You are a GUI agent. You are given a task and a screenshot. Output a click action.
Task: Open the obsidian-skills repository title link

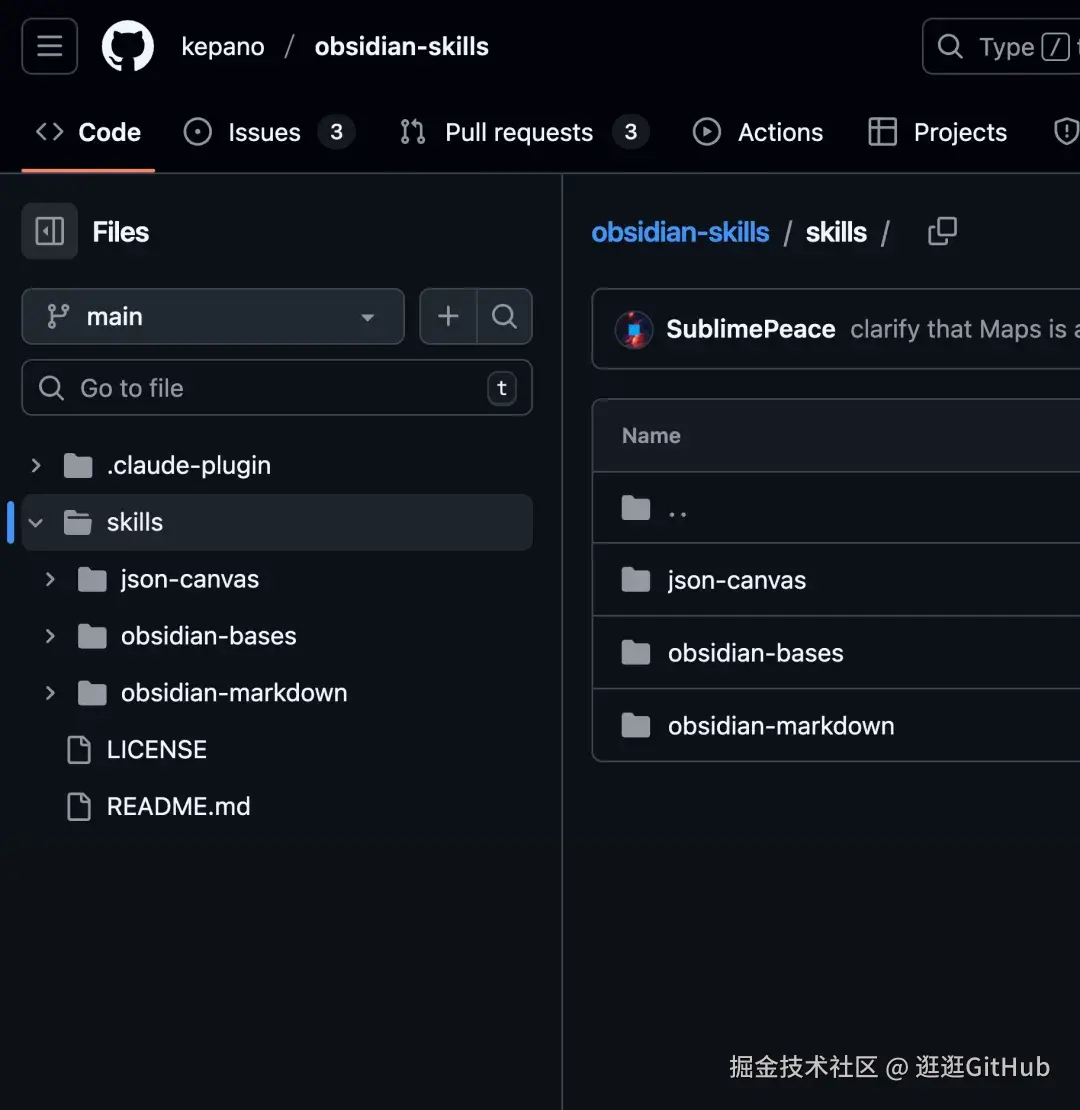coord(401,47)
